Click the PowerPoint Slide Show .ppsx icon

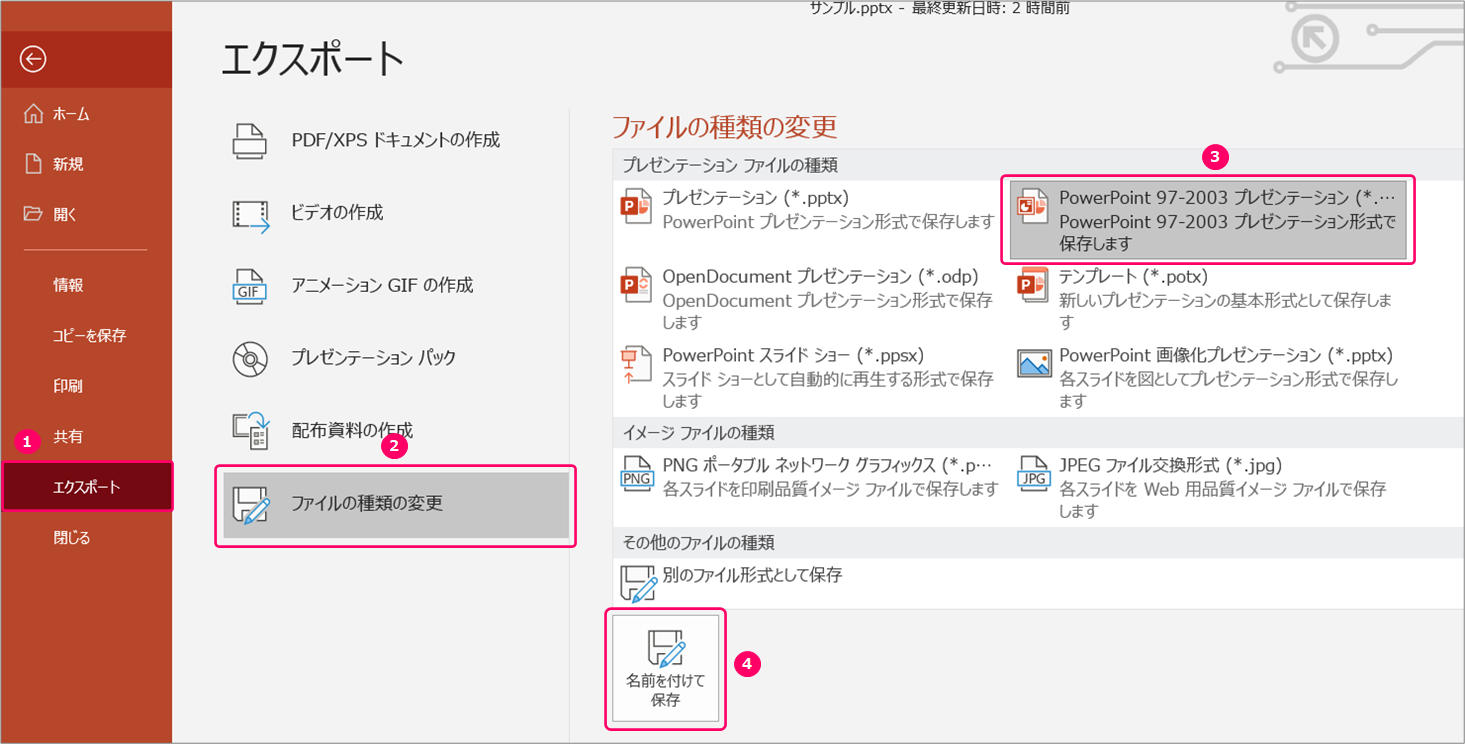pyautogui.click(x=636, y=364)
